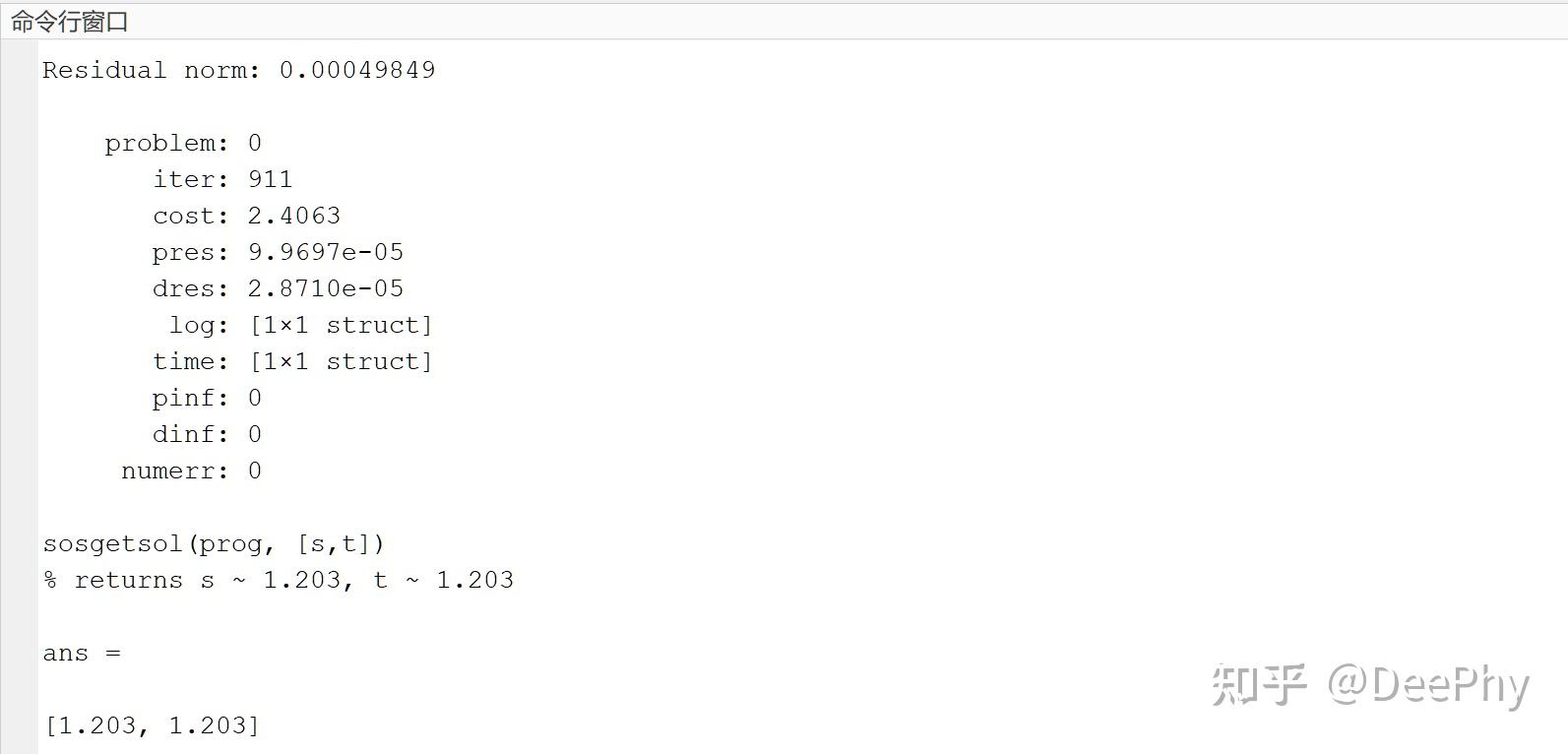The width and height of the screenshot is (1568, 754).
Task: Click the Residual norm value 0.00049849
Action: click(357, 70)
